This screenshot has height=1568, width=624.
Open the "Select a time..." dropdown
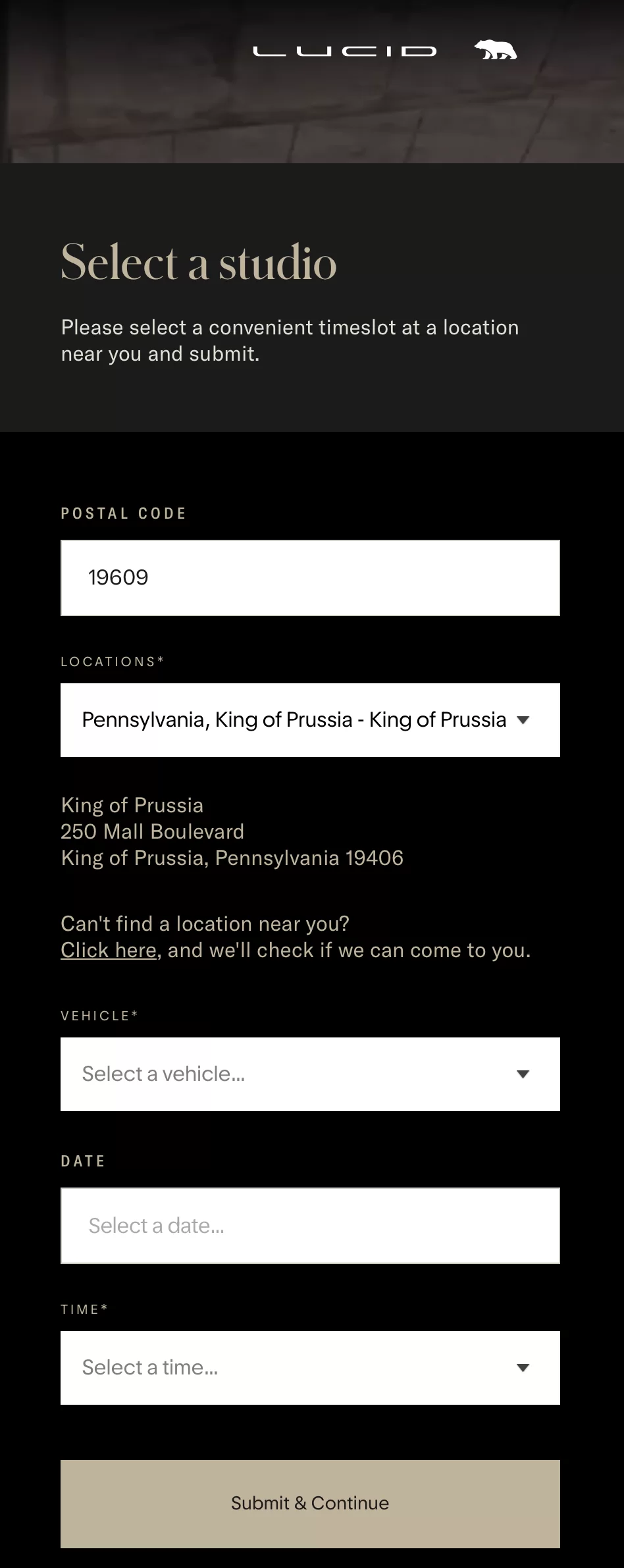tap(310, 1368)
